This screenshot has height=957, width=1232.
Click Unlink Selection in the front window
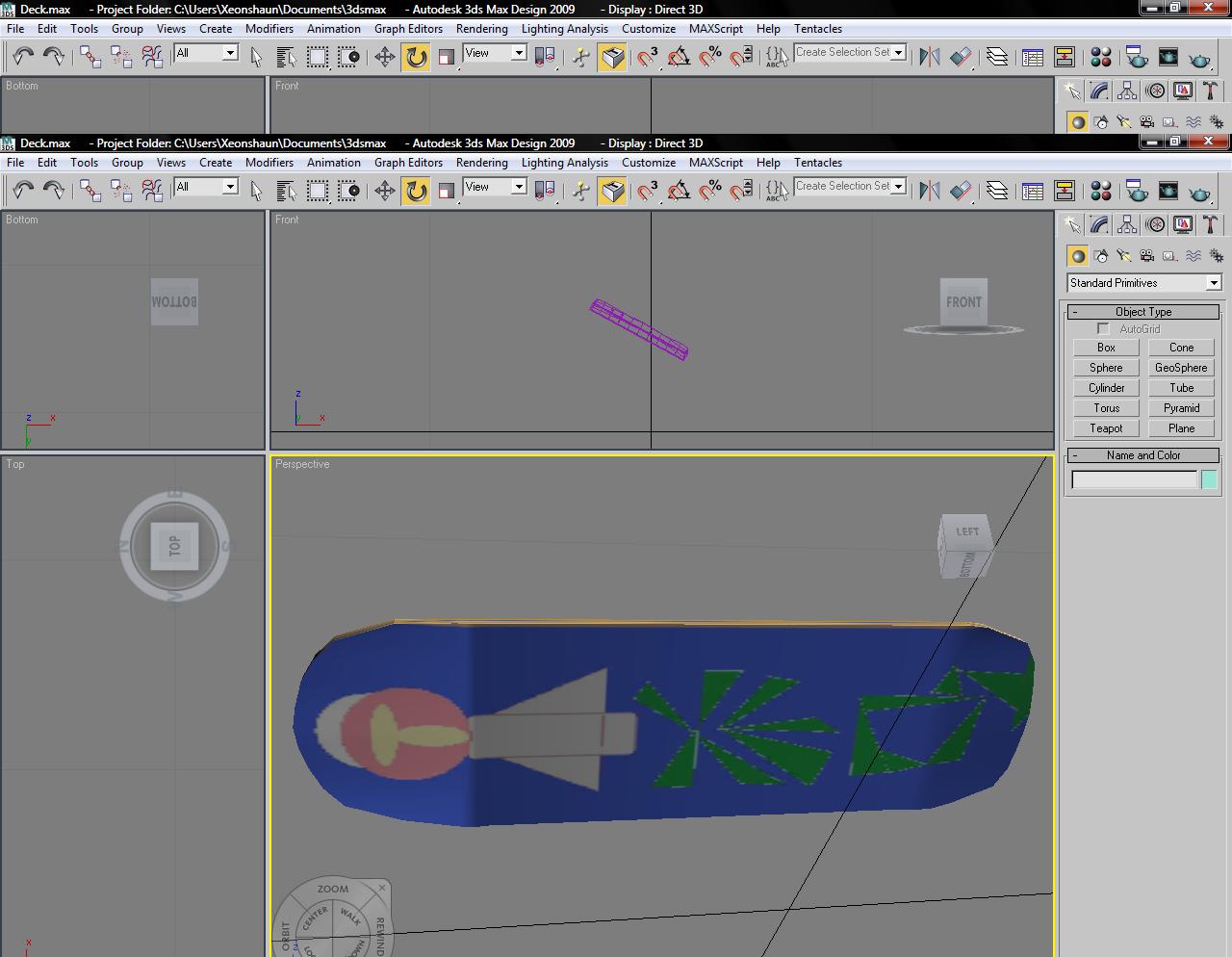pos(121,191)
